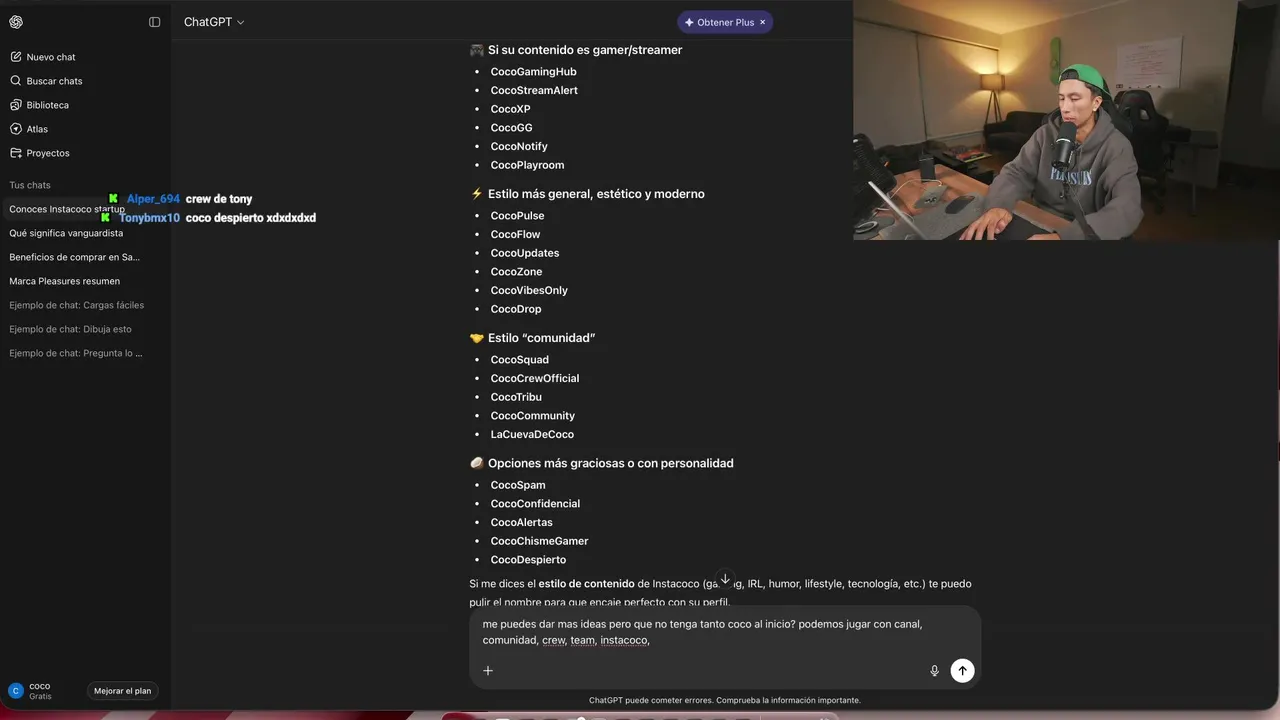Collapse the sidebar with the panel icon
The image size is (1280, 720).
tap(154, 22)
